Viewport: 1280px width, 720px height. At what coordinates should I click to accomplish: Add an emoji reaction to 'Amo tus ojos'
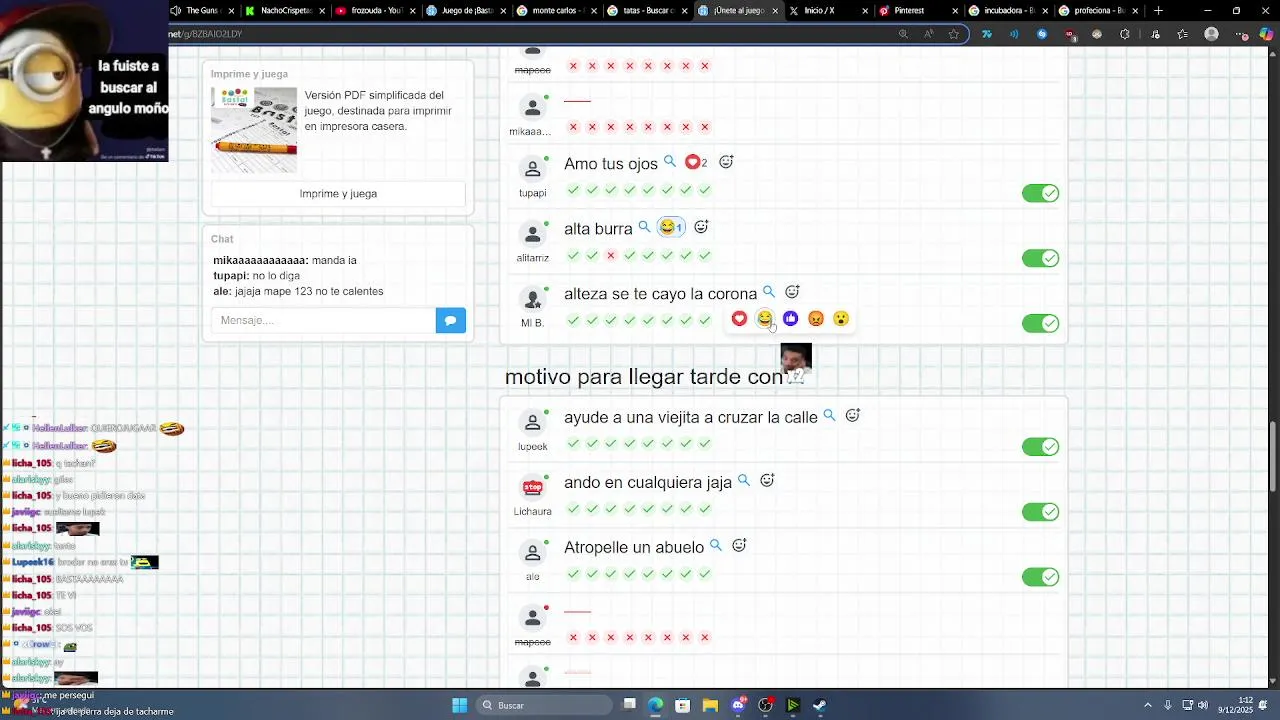click(x=727, y=162)
